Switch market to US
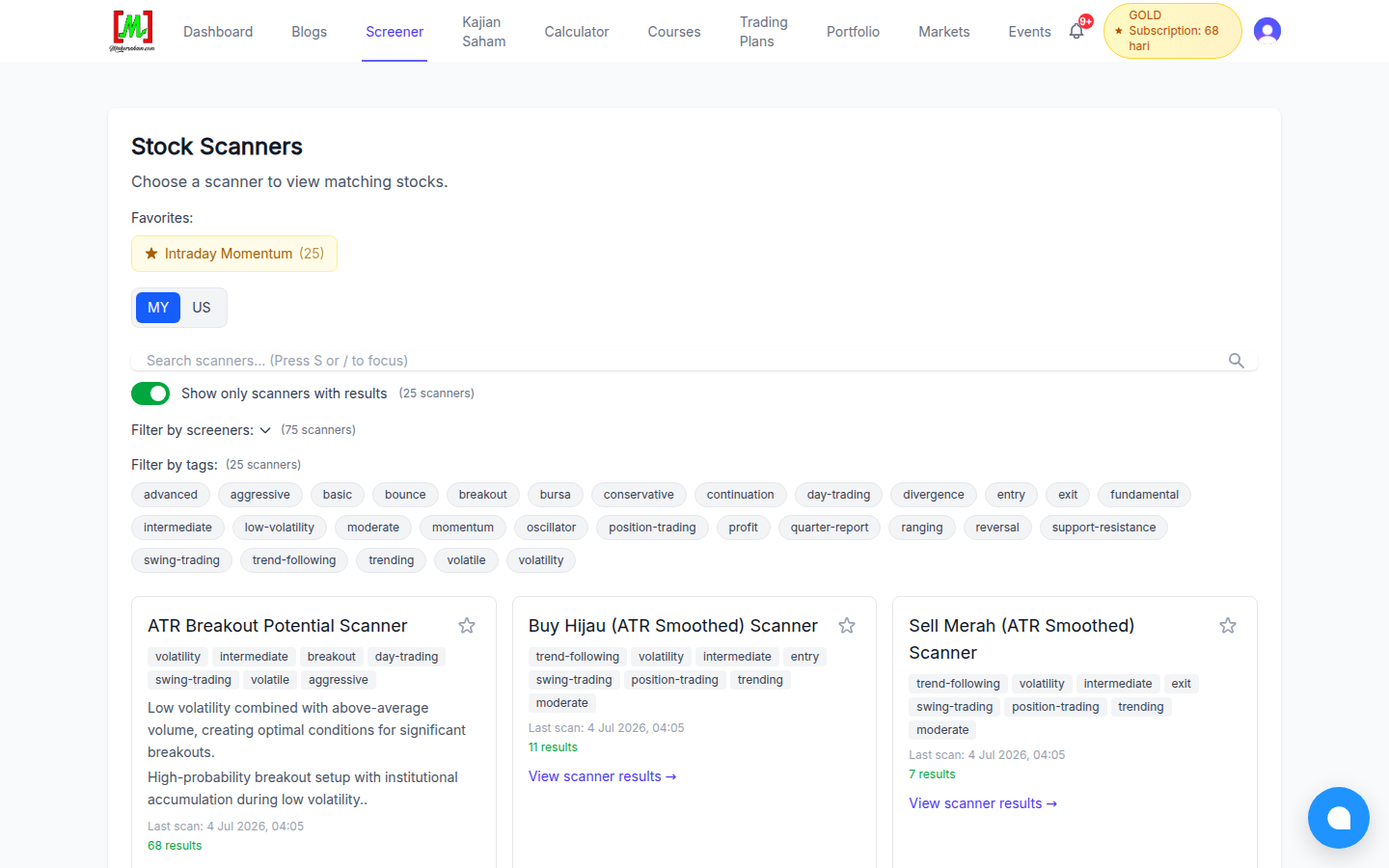 pyautogui.click(x=202, y=308)
